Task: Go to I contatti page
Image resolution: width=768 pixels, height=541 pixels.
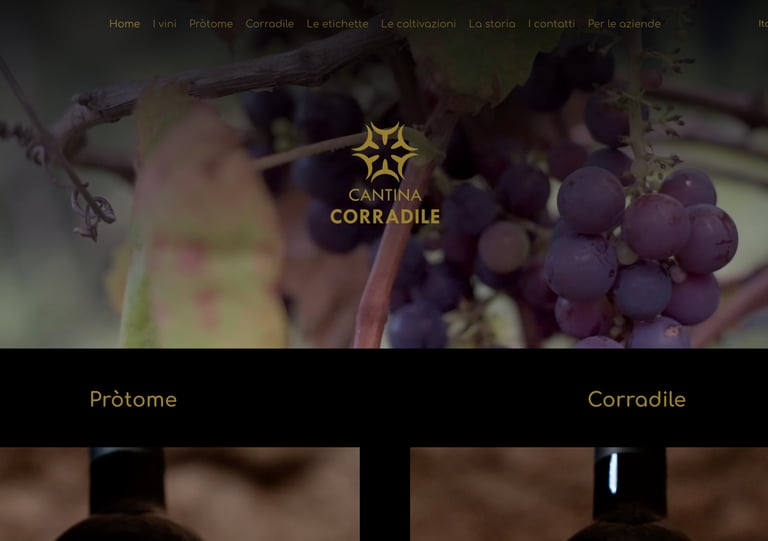Action: pos(552,24)
